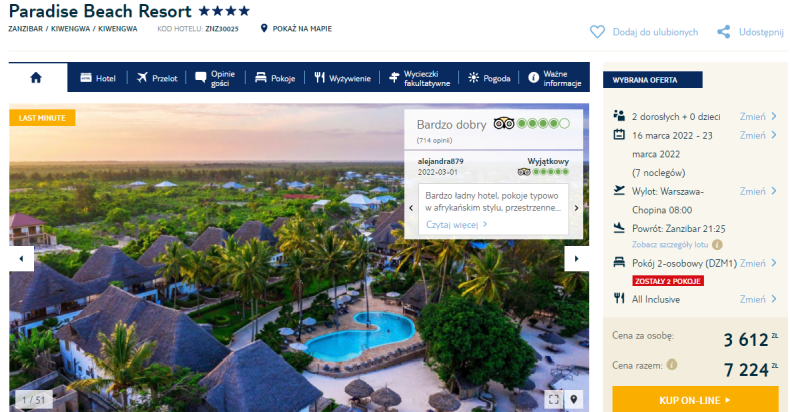Click the map pin icon by Pokaż na mapie
The width and height of the screenshot is (790, 412).
pyautogui.click(x=264, y=28)
